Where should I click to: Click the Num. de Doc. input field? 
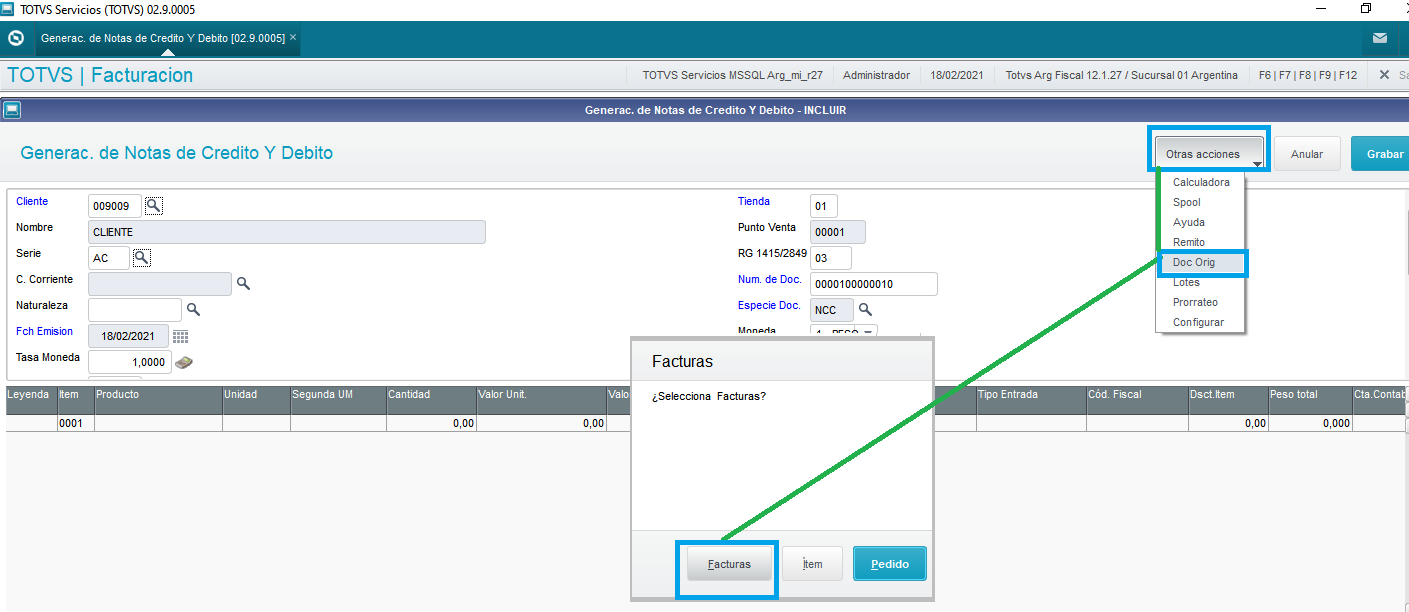pos(874,284)
